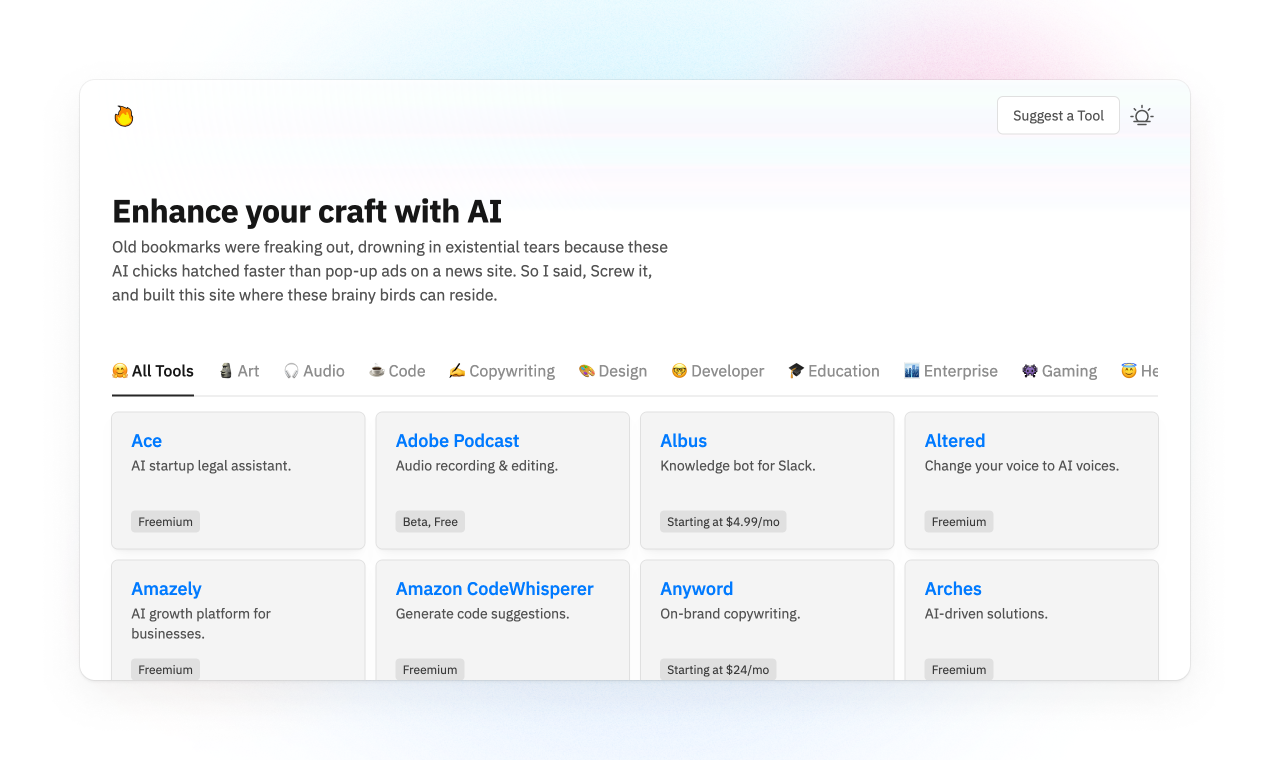Click the Beta, Free tag

pyautogui.click(x=430, y=522)
